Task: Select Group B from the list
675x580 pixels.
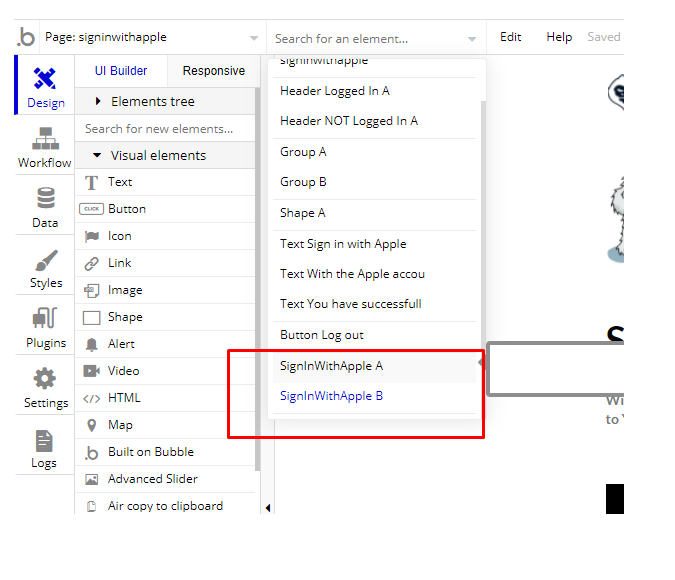Action: coord(374,182)
